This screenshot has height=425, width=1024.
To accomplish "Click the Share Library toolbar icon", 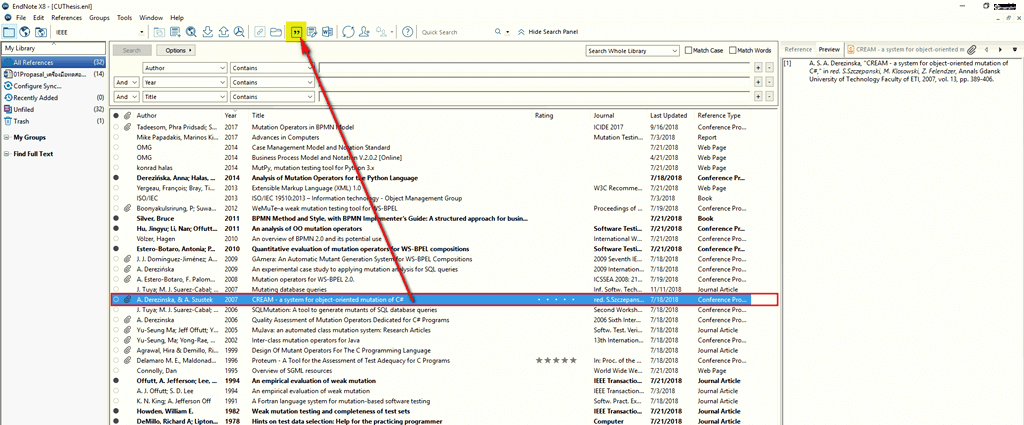I will pos(364,32).
